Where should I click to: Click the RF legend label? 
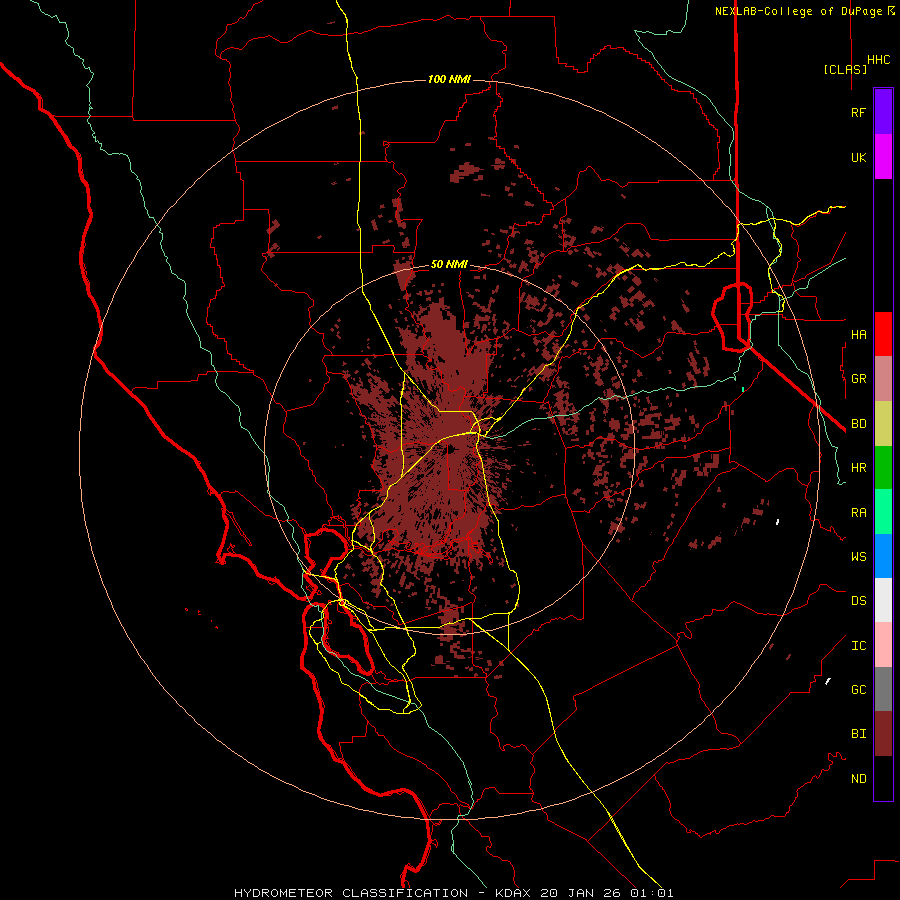[x=858, y=112]
